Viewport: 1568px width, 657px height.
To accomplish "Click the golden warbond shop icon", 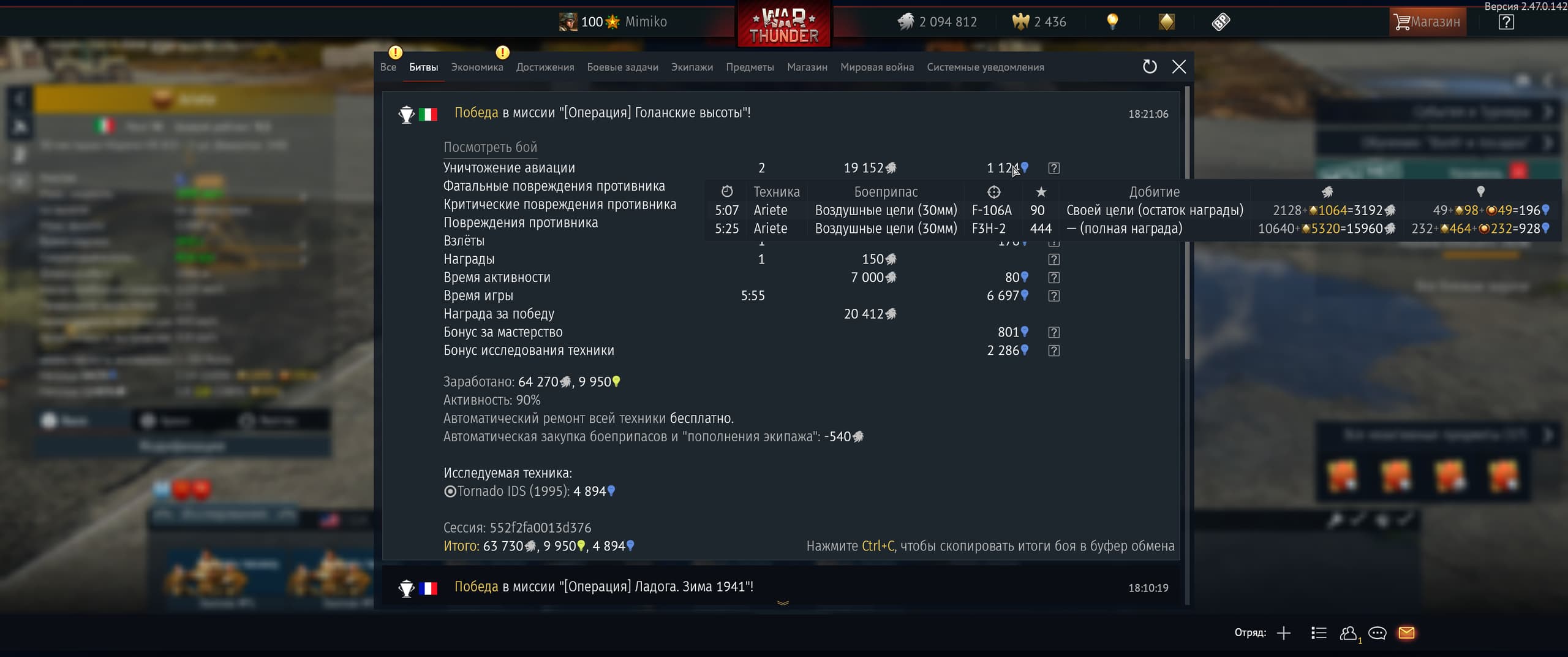I will tap(1167, 22).
